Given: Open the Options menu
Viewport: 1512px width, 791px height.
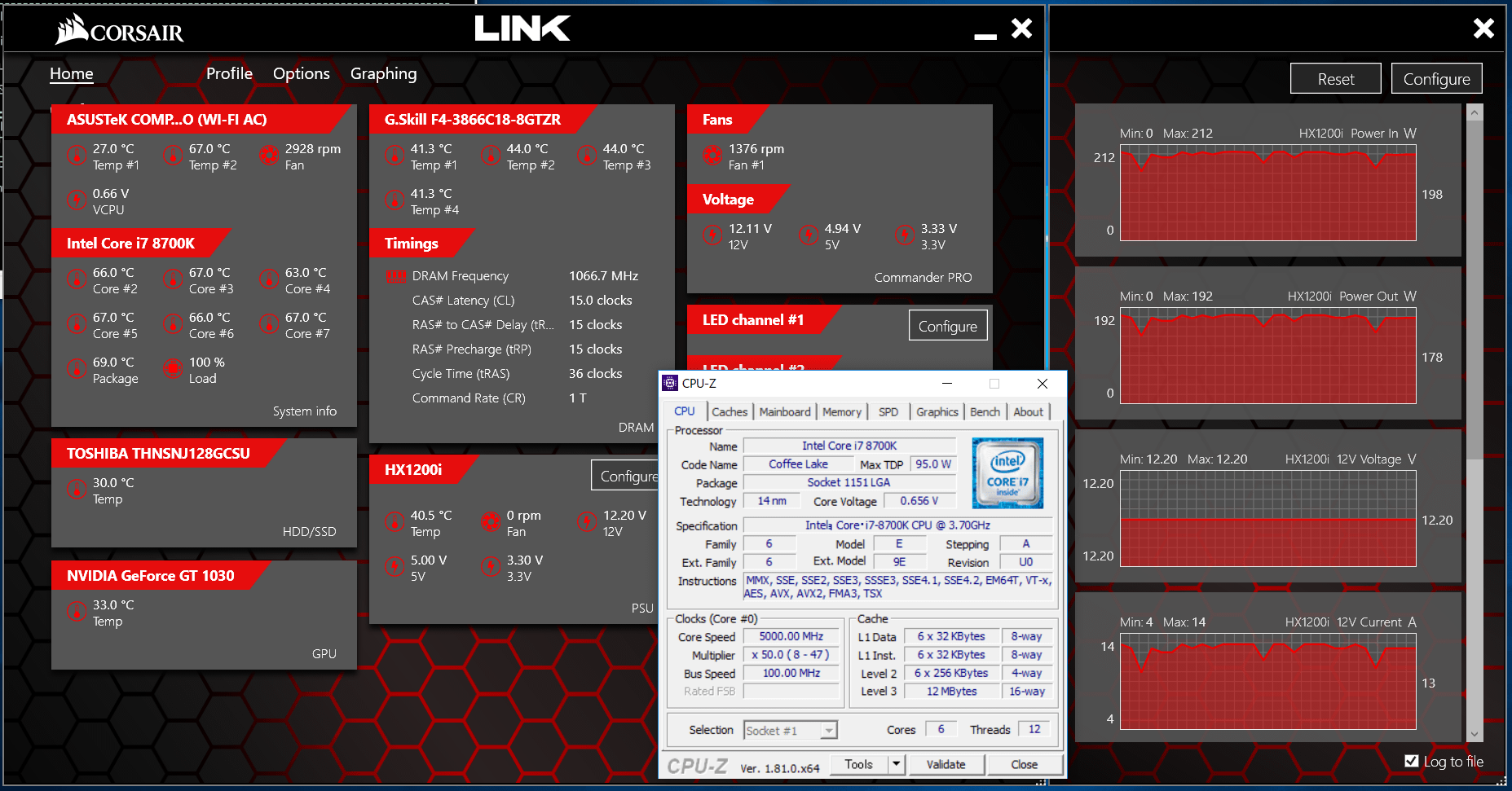Looking at the screenshot, I should point(302,73).
